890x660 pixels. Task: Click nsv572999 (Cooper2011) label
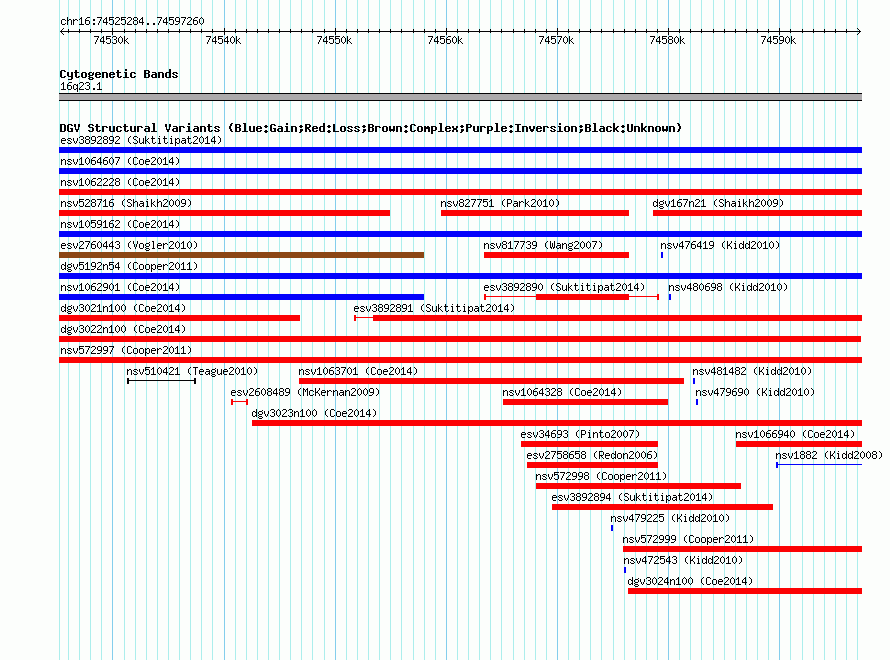click(688, 539)
